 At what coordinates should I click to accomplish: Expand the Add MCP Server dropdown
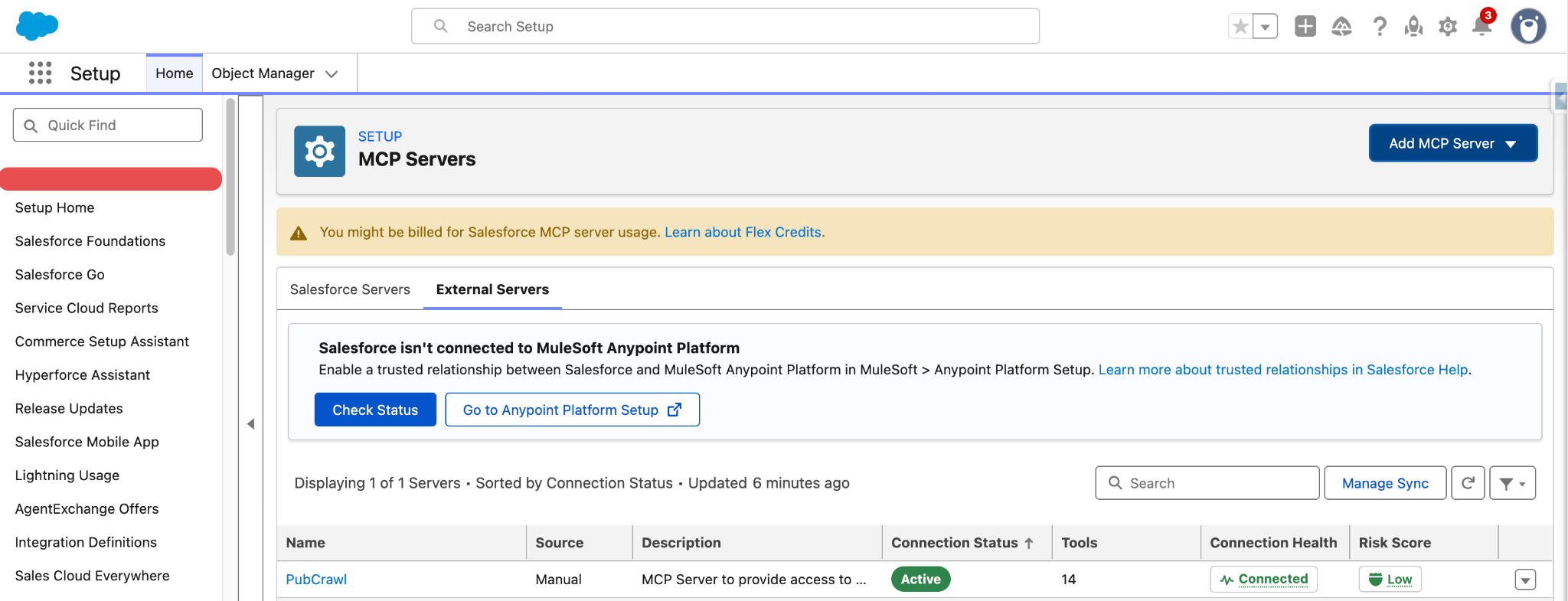1452,143
